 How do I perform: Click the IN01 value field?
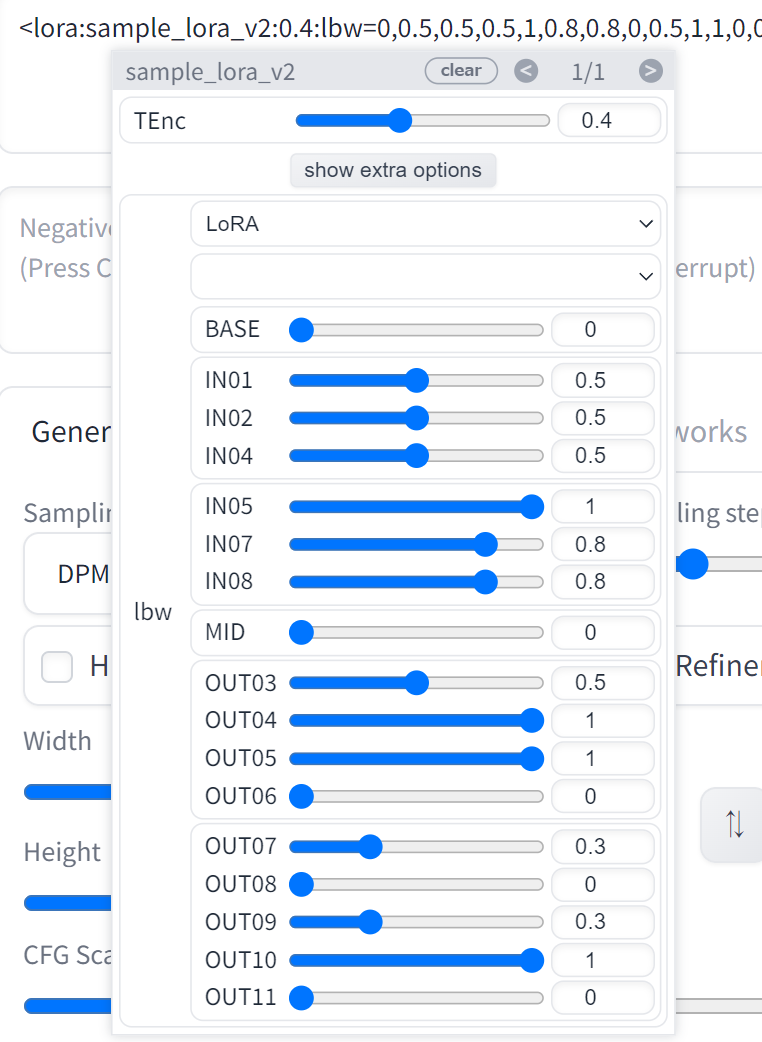click(602, 381)
